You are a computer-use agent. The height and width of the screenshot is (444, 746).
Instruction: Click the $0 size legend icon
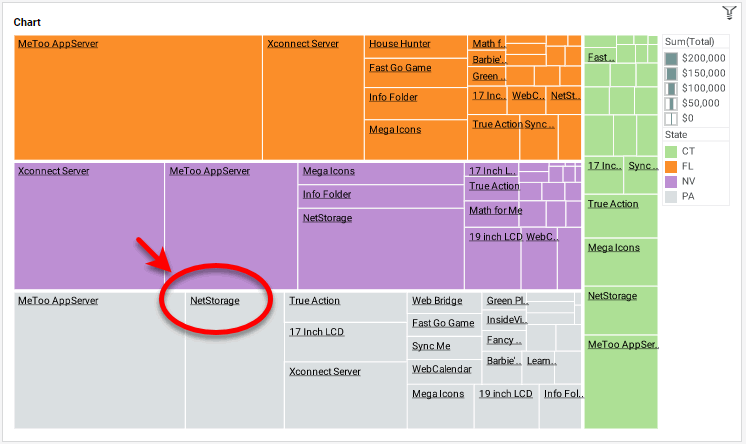[671, 118]
